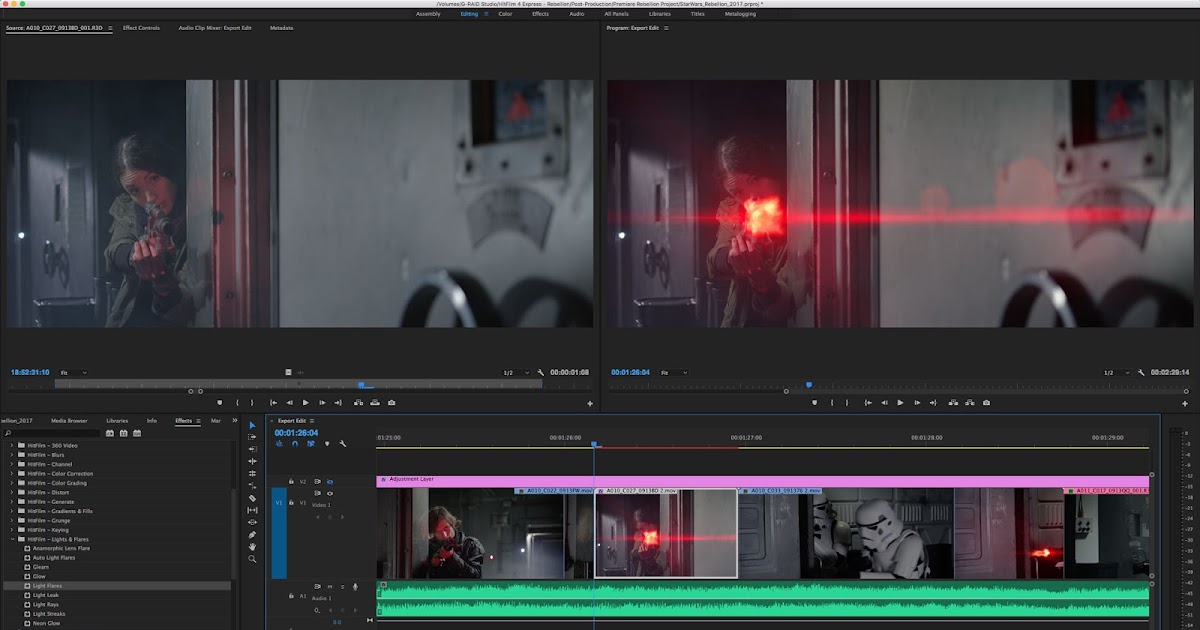This screenshot has height=630, width=1200.
Task: Export frame from the Program monitor
Action: coord(986,403)
